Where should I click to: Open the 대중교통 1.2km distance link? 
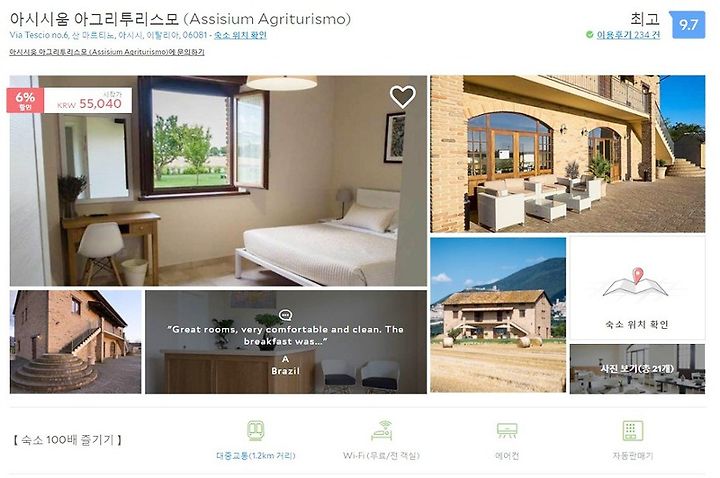pyautogui.click(x=255, y=456)
